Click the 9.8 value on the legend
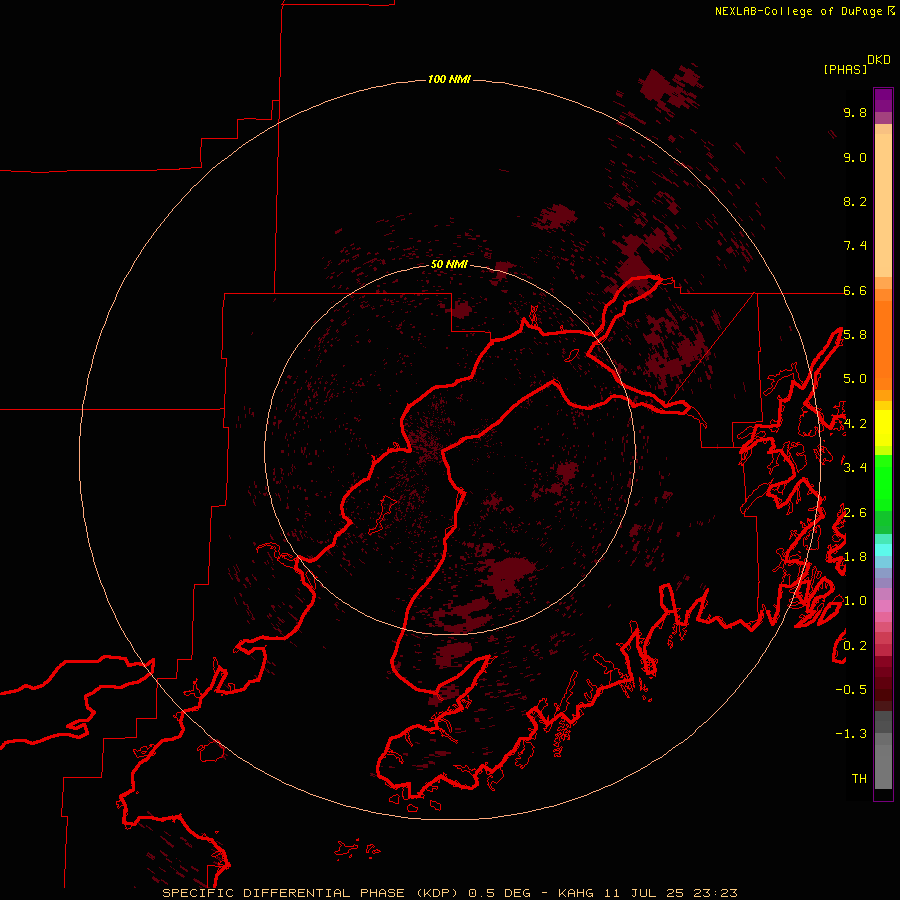This screenshot has width=900, height=900. 855,112
